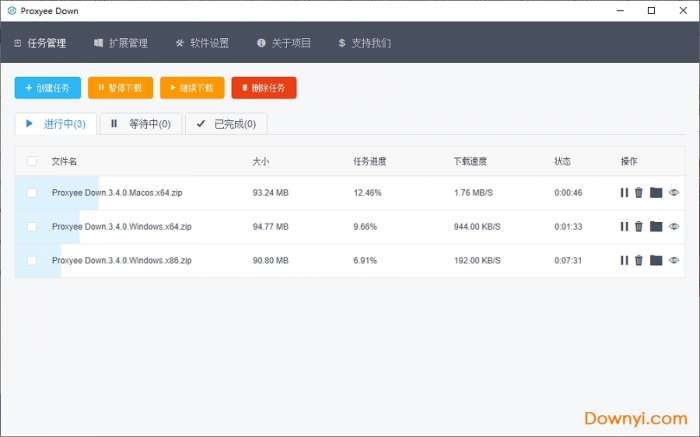Click the 下载速度 column header
Screen dimensions: 700x437
click(x=470, y=161)
